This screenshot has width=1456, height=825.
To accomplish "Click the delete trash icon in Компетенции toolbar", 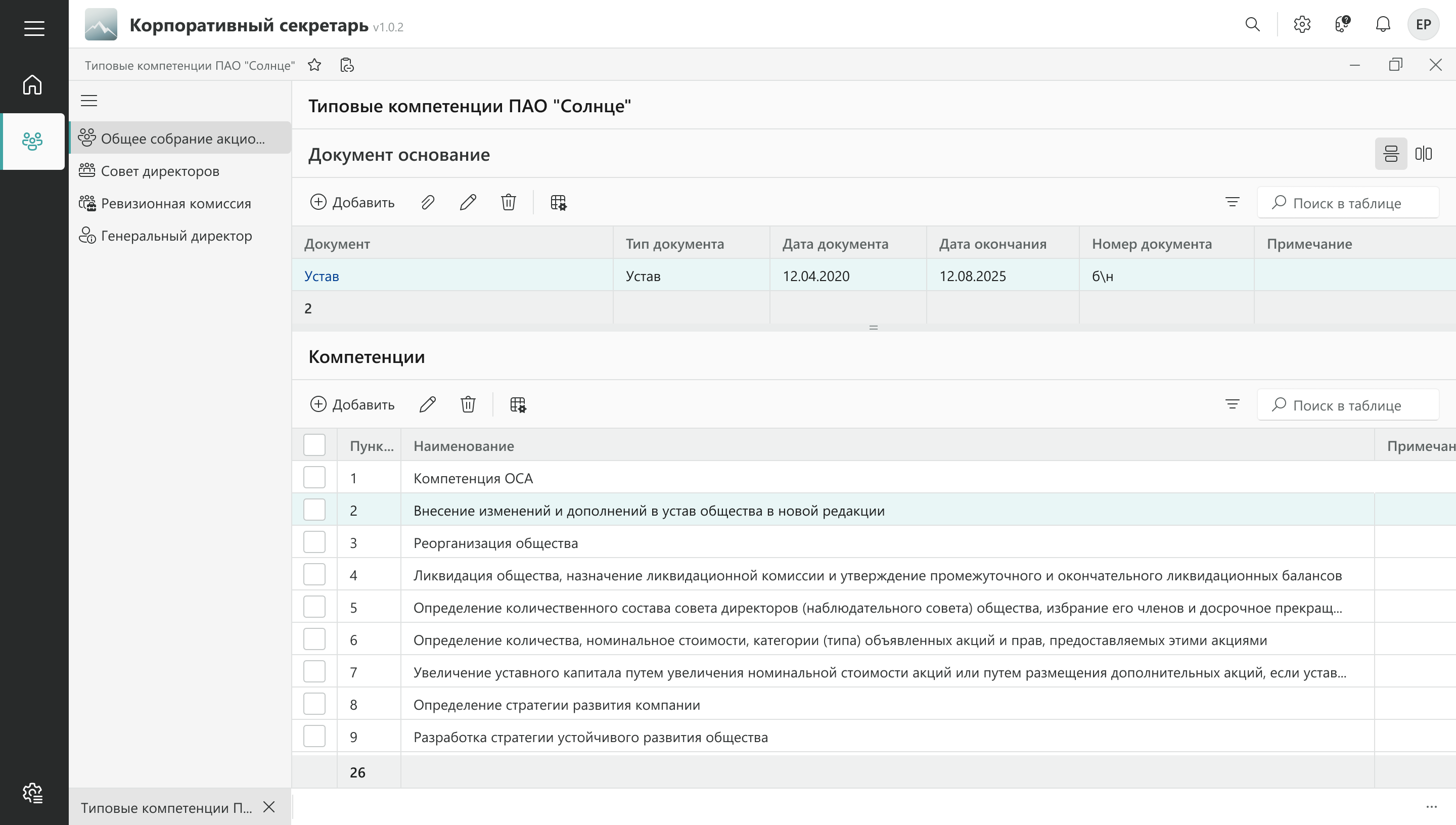I will [468, 404].
